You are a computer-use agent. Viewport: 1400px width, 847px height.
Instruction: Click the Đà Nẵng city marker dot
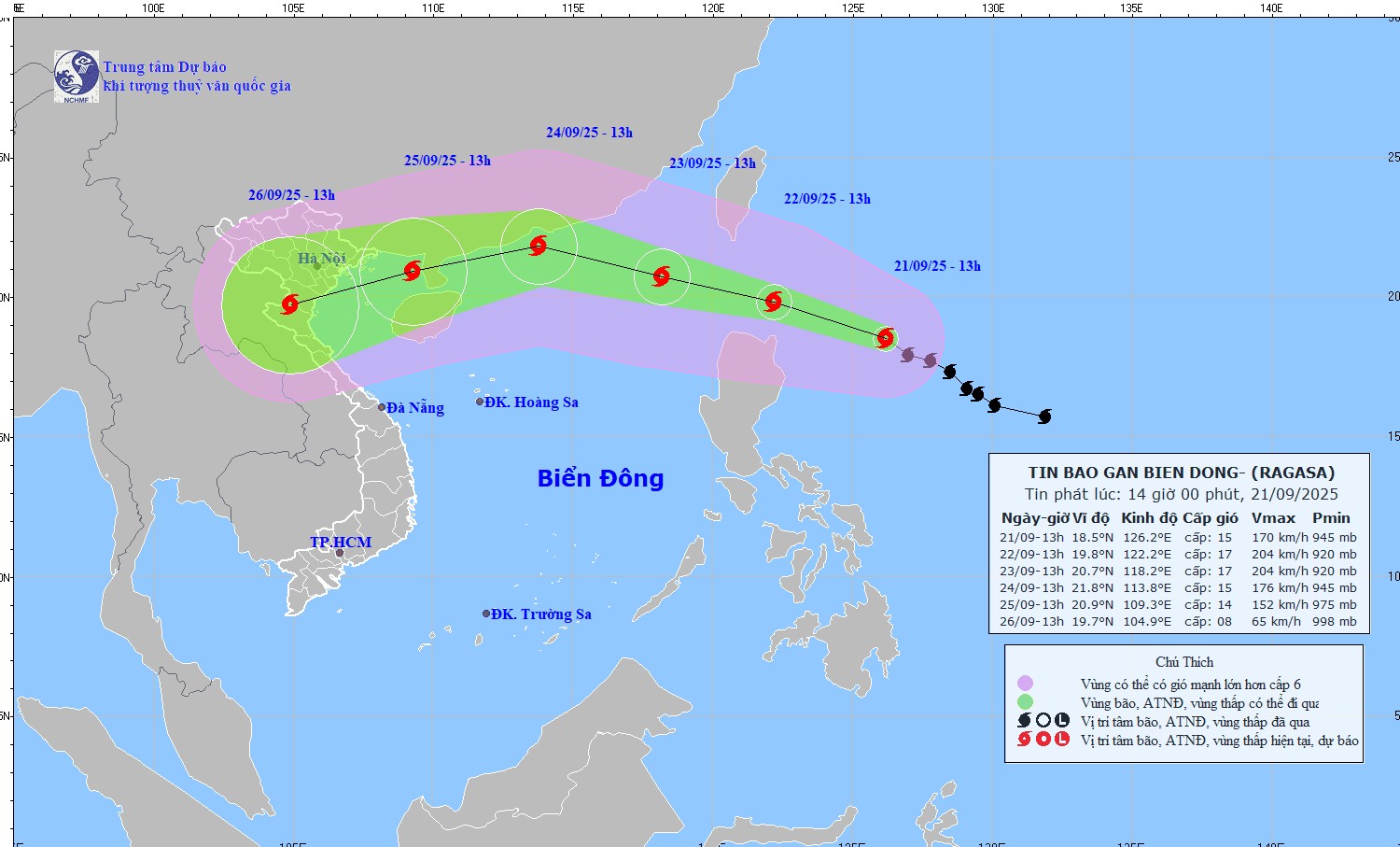point(382,407)
